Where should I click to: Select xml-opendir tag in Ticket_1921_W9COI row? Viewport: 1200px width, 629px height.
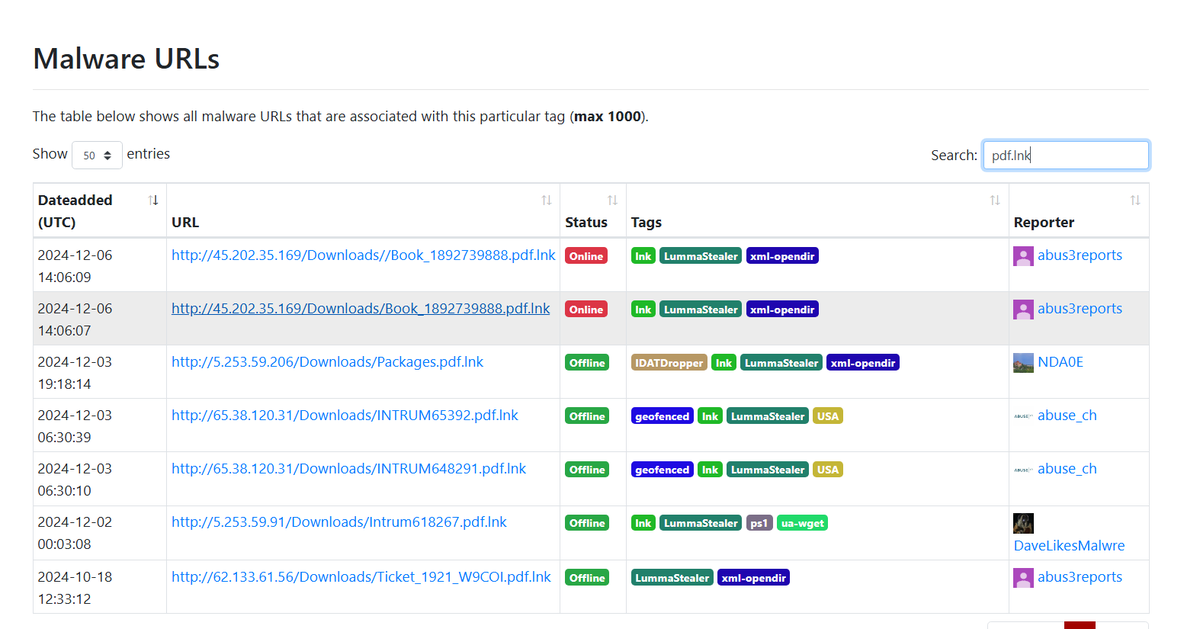pos(753,578)
